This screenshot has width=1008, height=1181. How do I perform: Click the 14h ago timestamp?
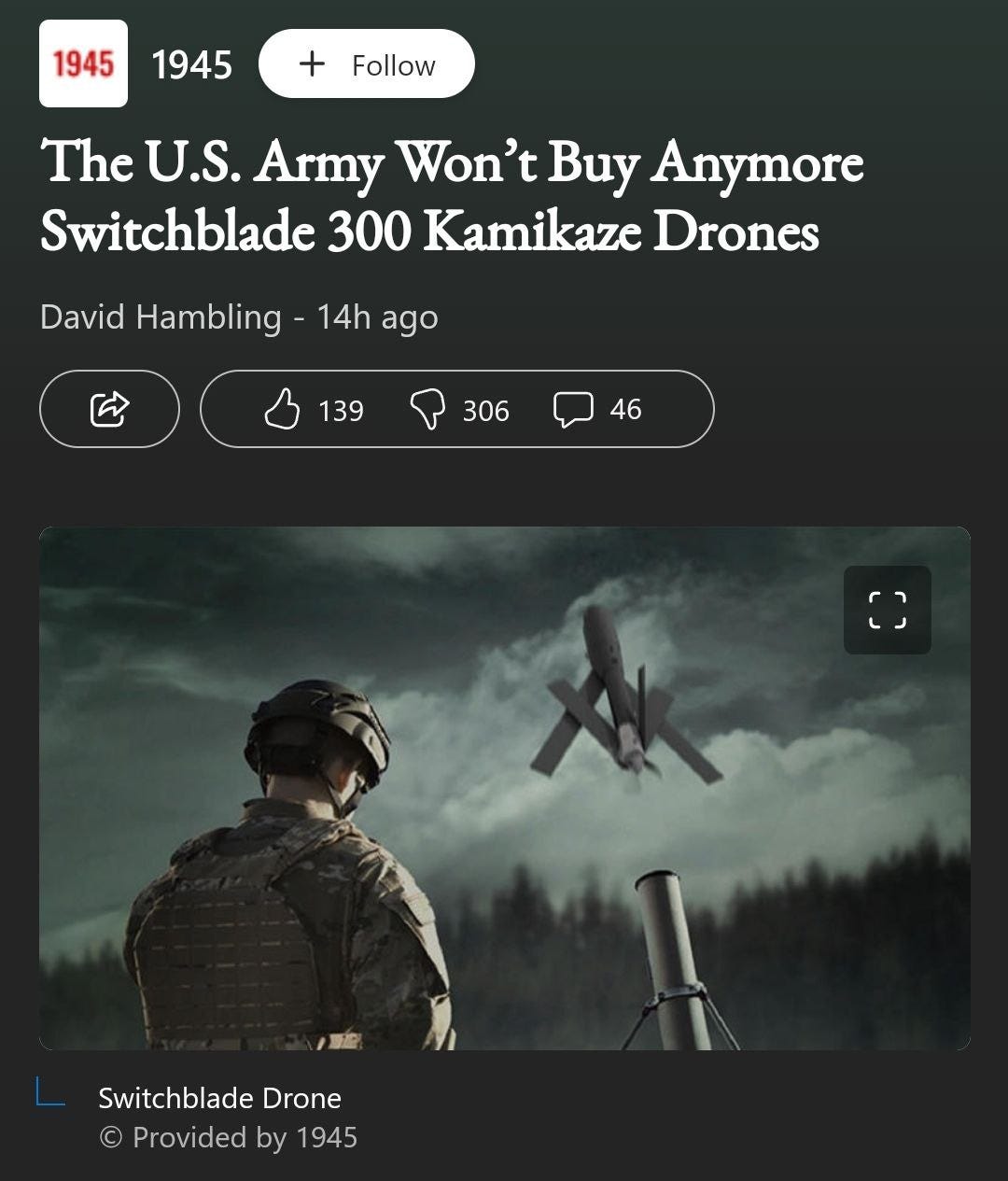(x=377, y=317)
